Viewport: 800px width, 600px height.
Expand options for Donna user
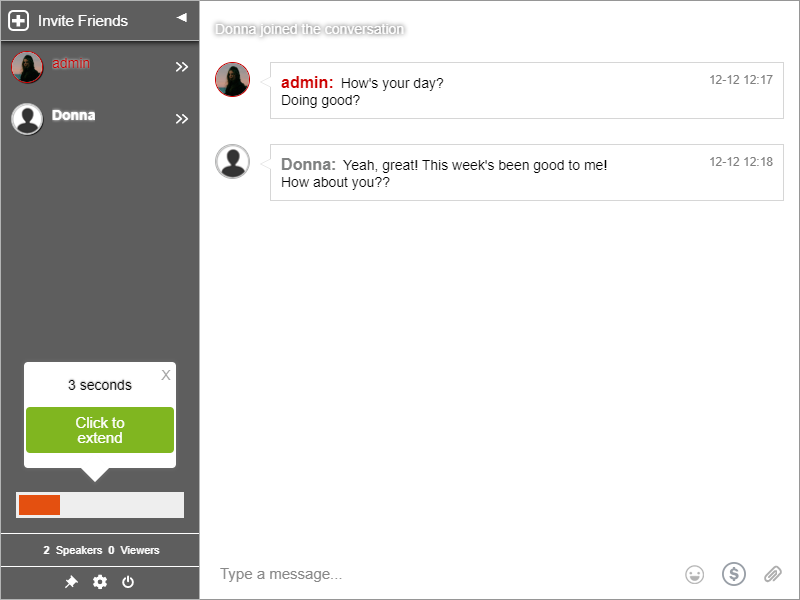pyautogui.click(x=182, y=119)
